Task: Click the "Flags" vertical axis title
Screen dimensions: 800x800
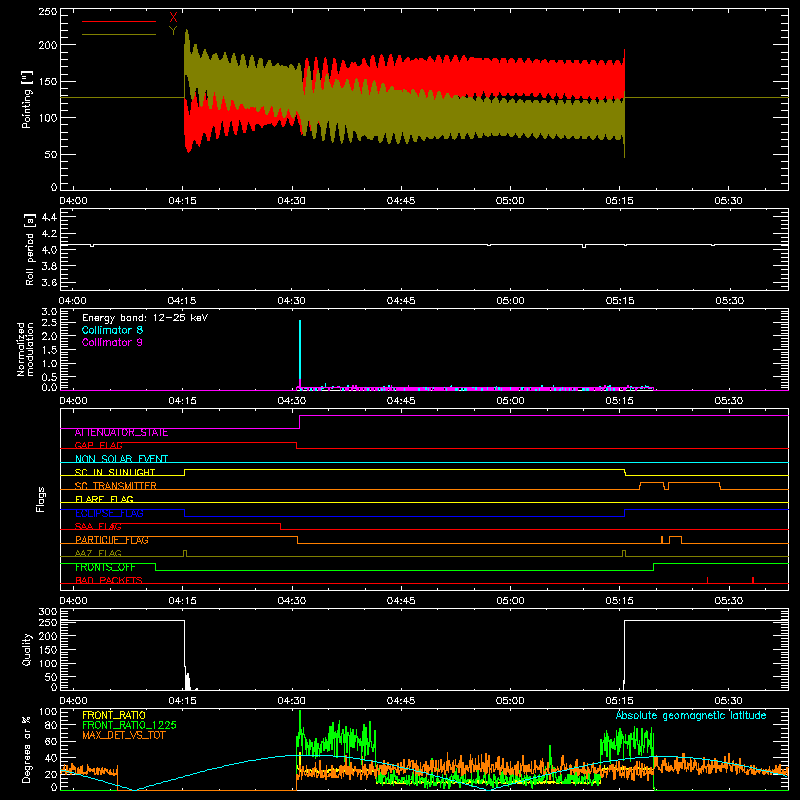Action: click(40, 499)
